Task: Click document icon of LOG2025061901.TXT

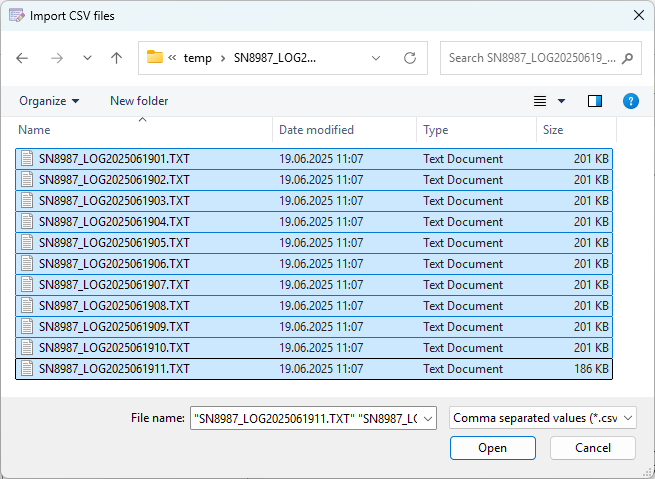Action: pos(27,159)
